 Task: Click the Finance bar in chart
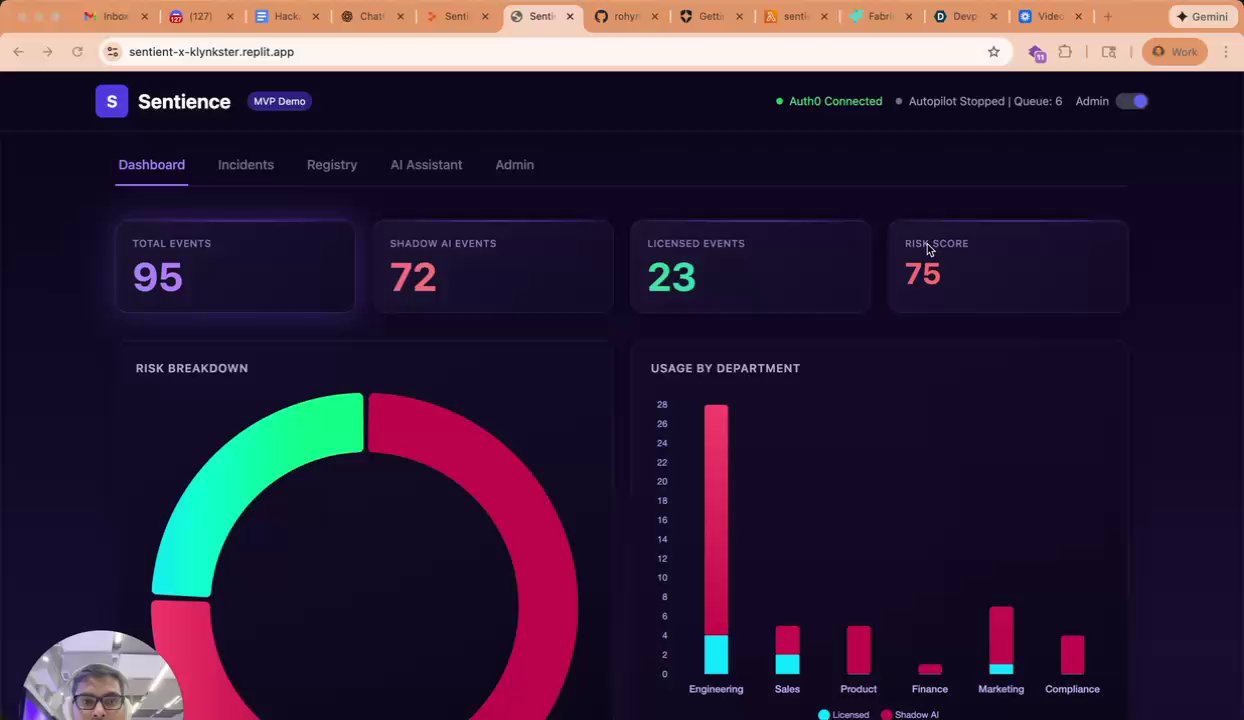tap(930, 669)
